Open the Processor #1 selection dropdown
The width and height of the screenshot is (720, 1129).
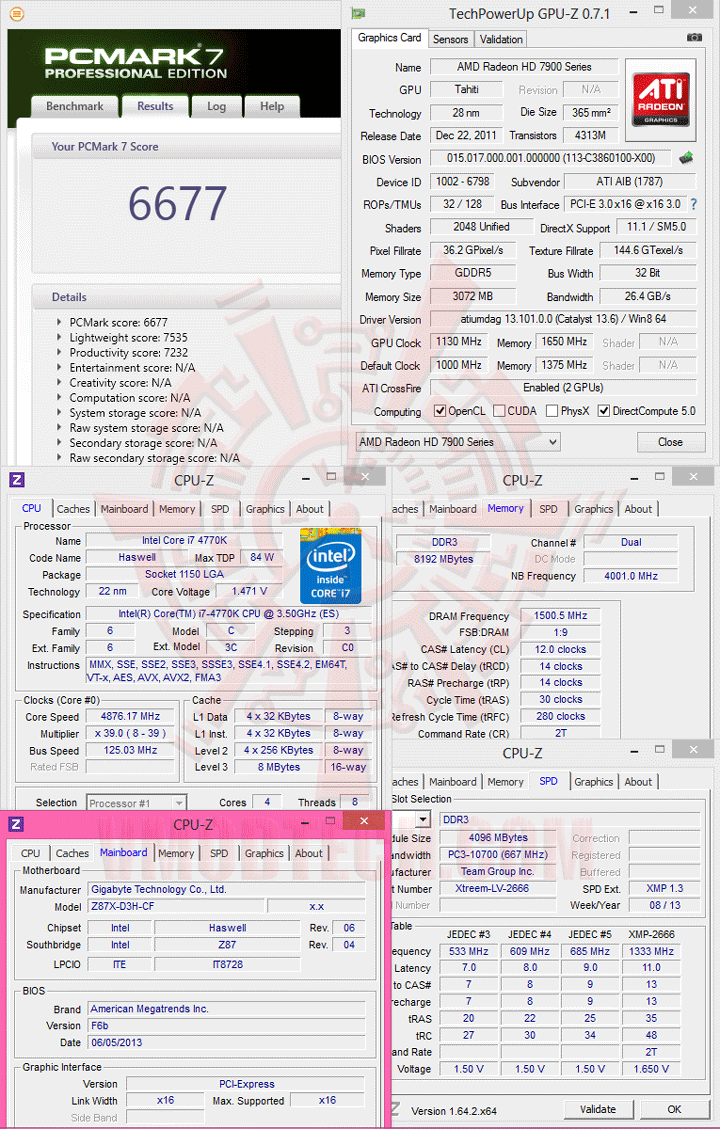point(137,803)
